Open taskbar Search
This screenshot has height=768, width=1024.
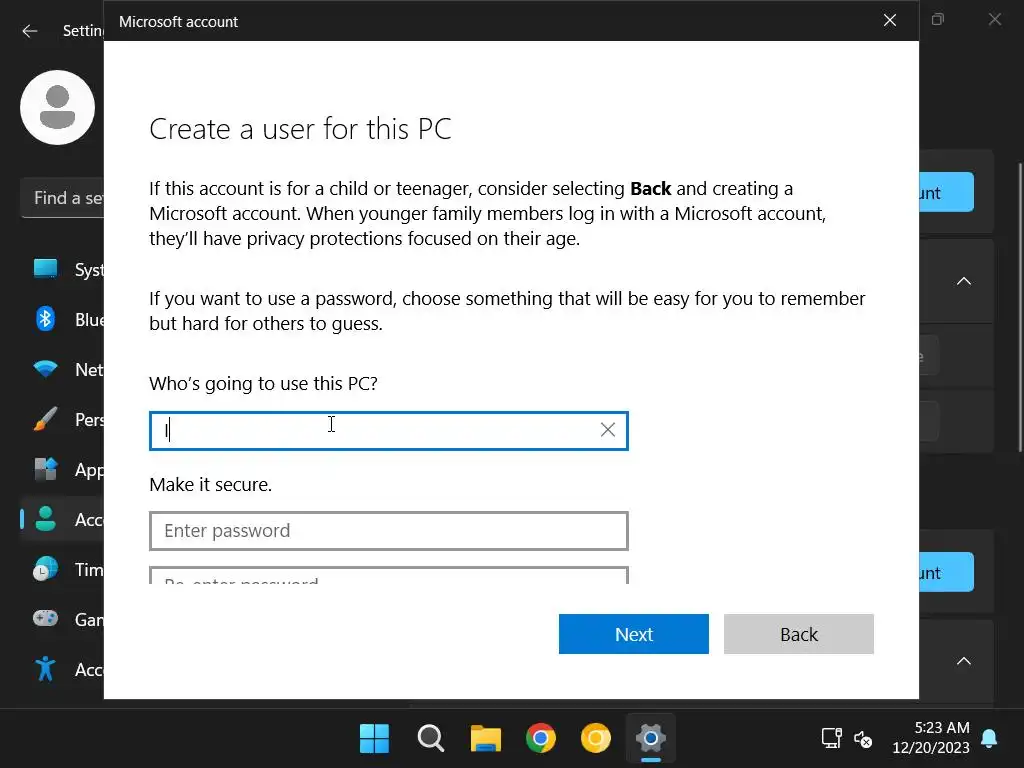(x=430, y=739)
